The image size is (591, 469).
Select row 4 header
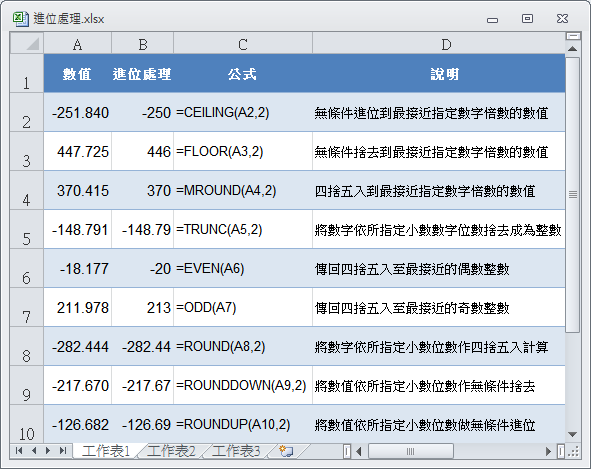tap(26, 190)
